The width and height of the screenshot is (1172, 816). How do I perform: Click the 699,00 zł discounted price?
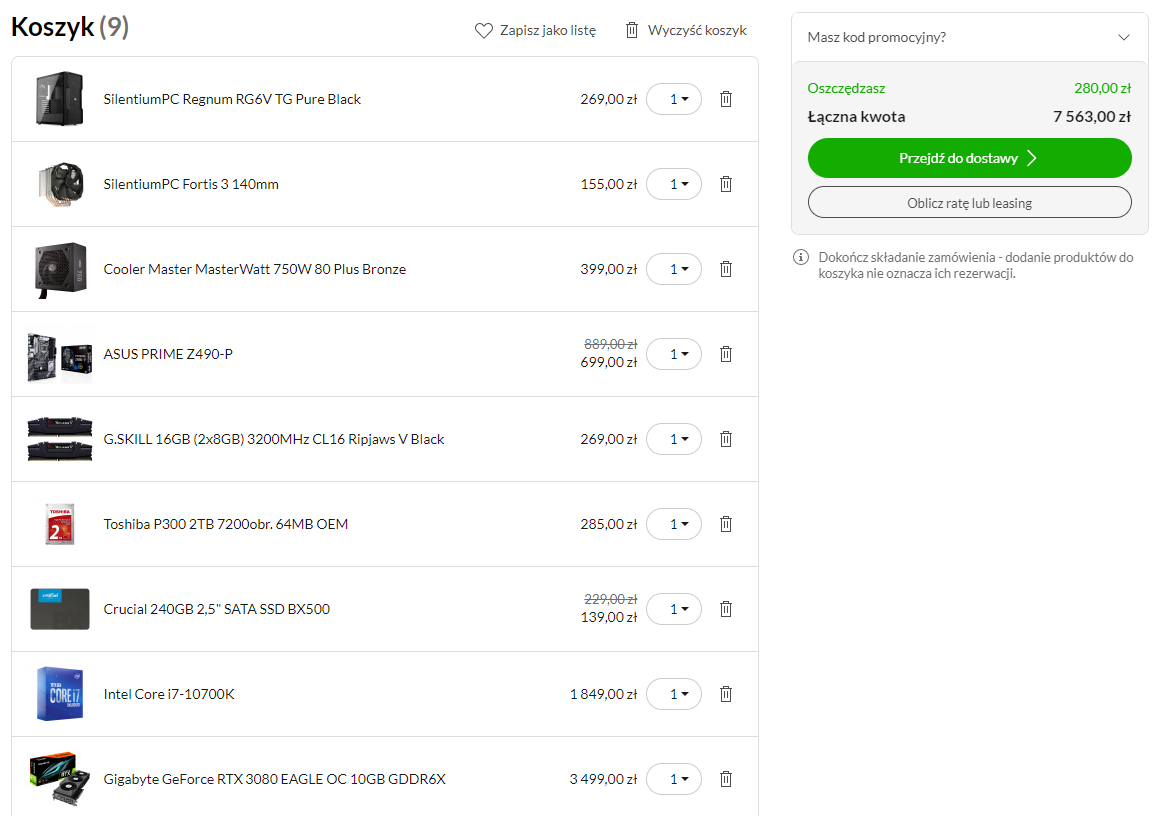point(609,362)
